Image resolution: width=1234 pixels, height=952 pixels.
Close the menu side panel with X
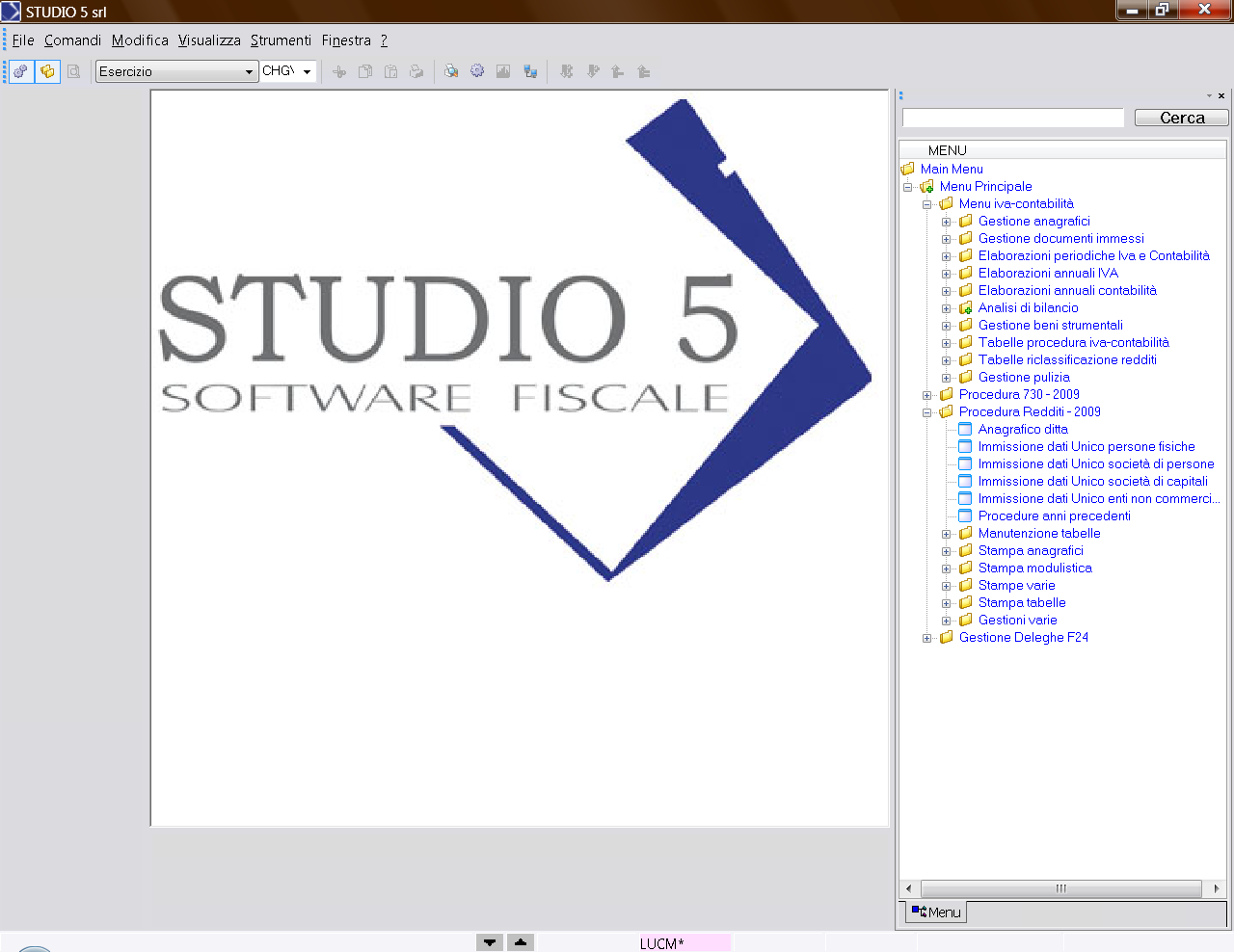tap(1221, 95)
